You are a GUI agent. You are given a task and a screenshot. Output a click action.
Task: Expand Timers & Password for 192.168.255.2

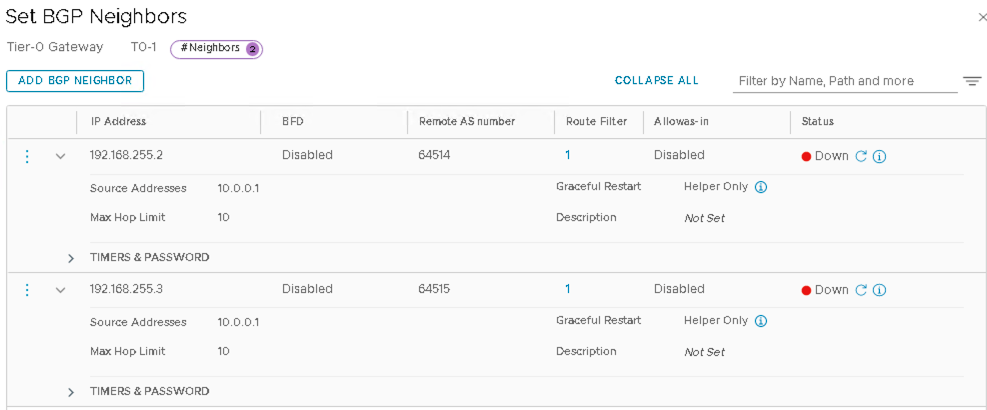pos(71,258)
